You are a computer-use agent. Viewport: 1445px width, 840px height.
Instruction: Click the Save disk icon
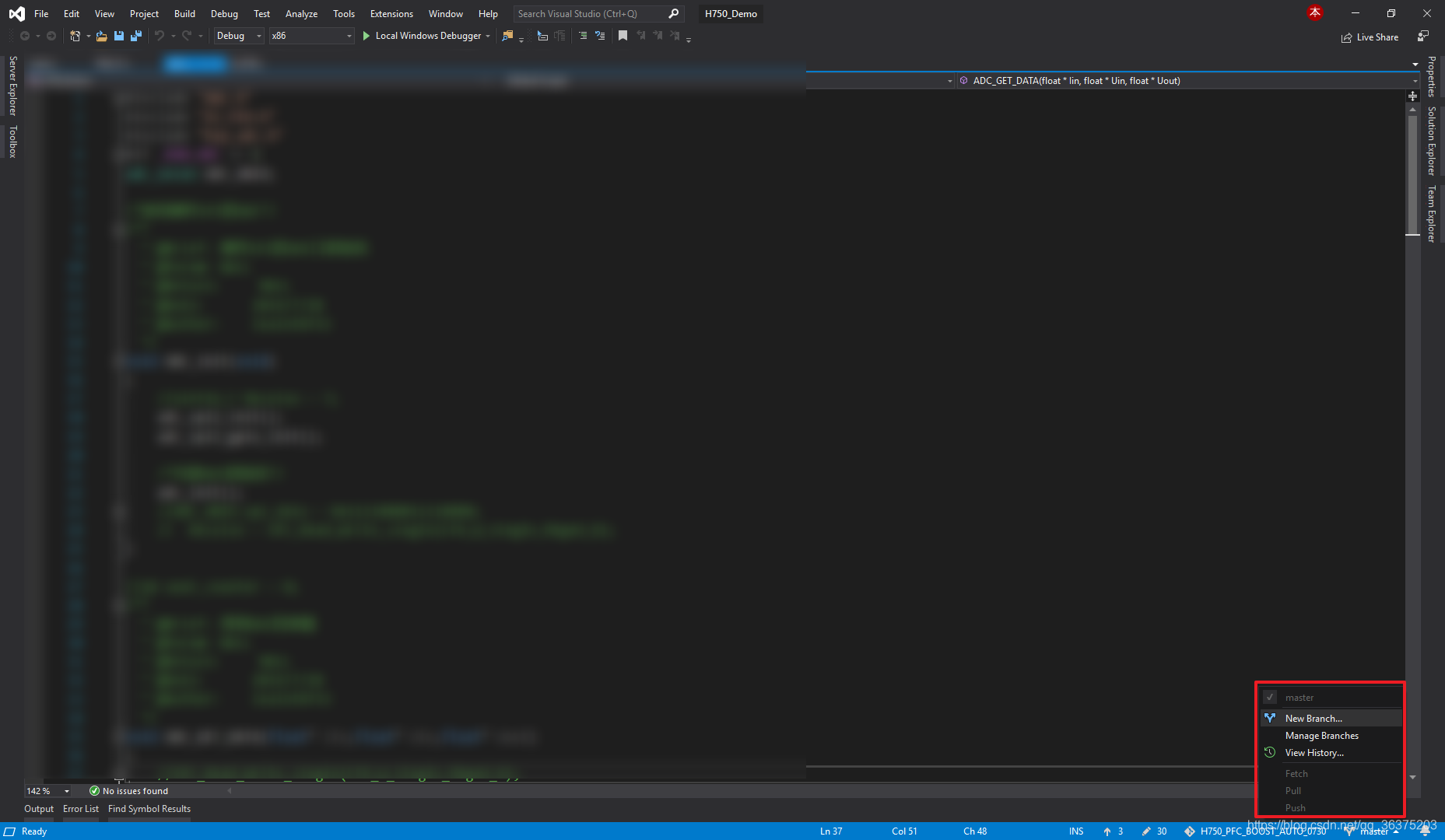coord(119,36)
